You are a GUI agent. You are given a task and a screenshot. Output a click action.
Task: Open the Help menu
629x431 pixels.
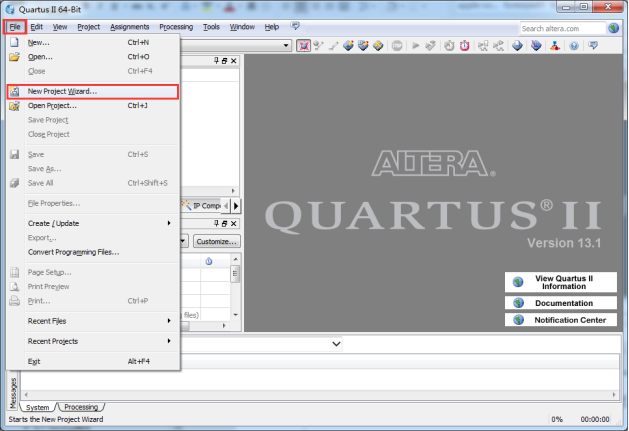pyautogui.click(x=272, y=27)
